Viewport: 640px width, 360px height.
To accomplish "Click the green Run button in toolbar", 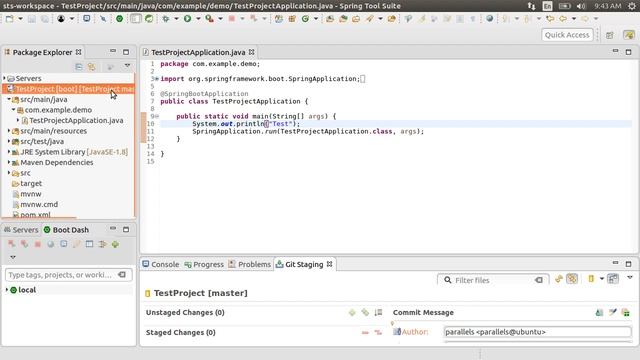I will coord(187,19).
